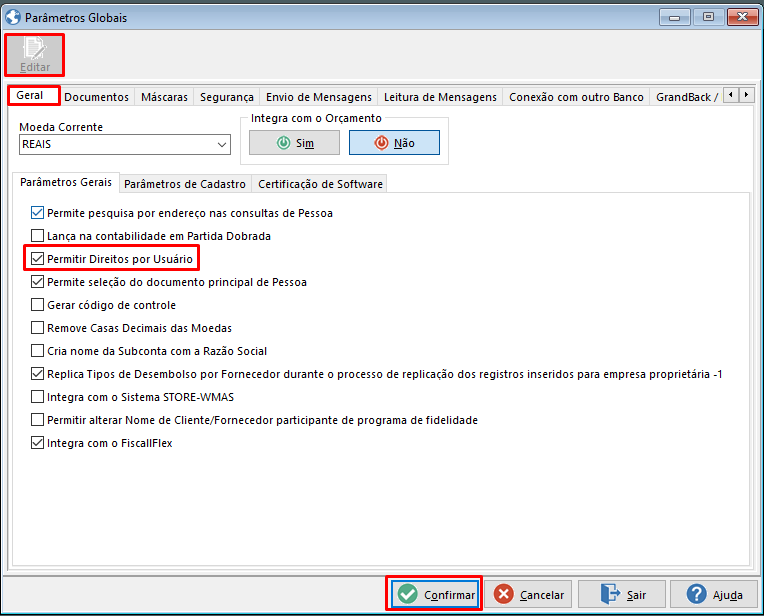Check Gerar código de controle
Viewport: 764px width, 616px height.
click(37, 305)
